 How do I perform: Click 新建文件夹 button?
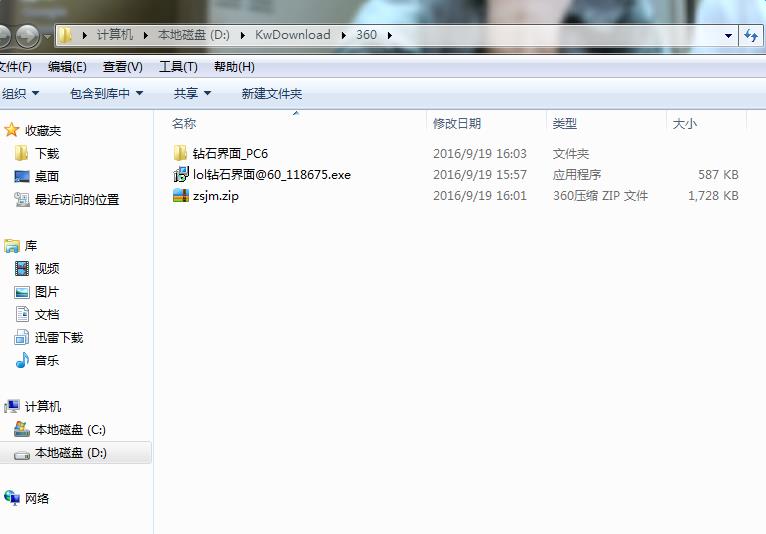272,93
